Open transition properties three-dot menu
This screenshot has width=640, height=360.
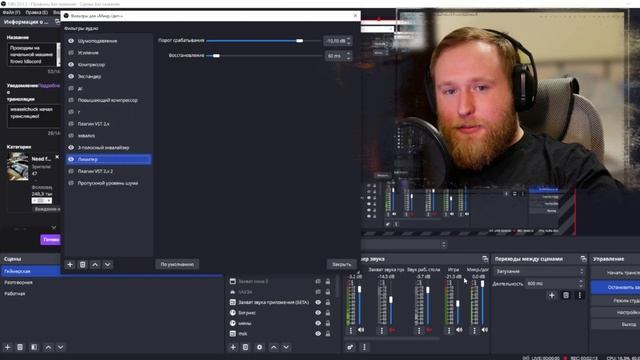pos(580,295)
